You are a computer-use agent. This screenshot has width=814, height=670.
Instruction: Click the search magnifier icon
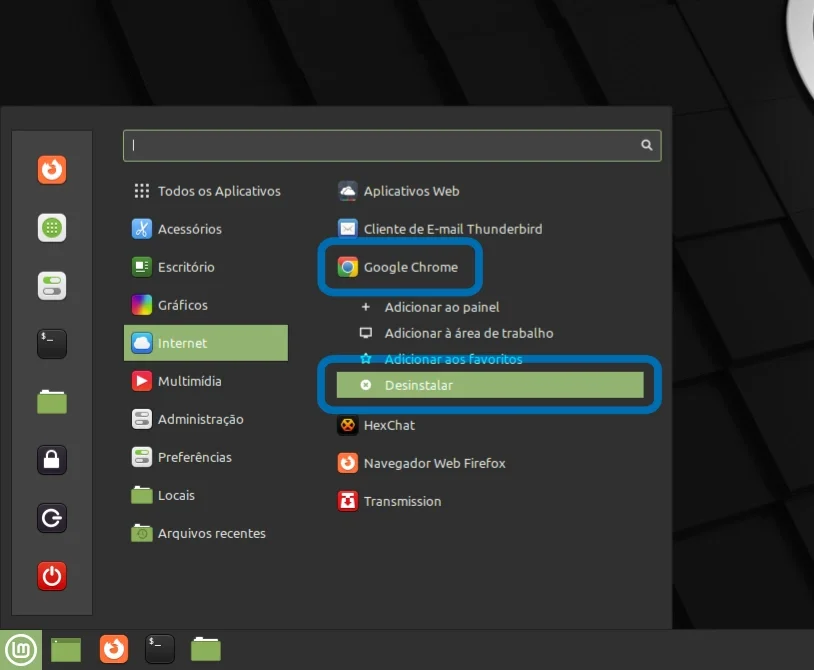646,145
